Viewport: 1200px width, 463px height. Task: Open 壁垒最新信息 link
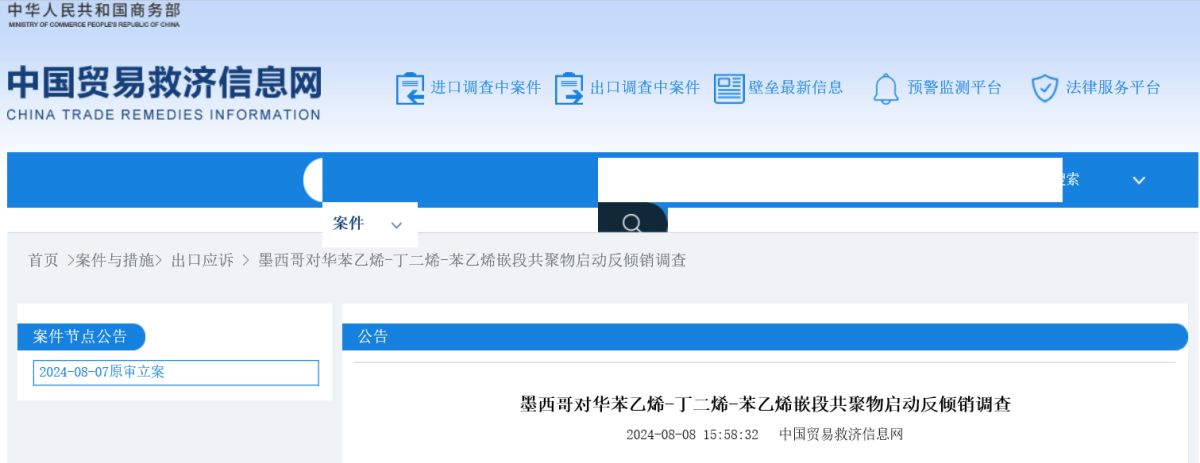point(796,88)
